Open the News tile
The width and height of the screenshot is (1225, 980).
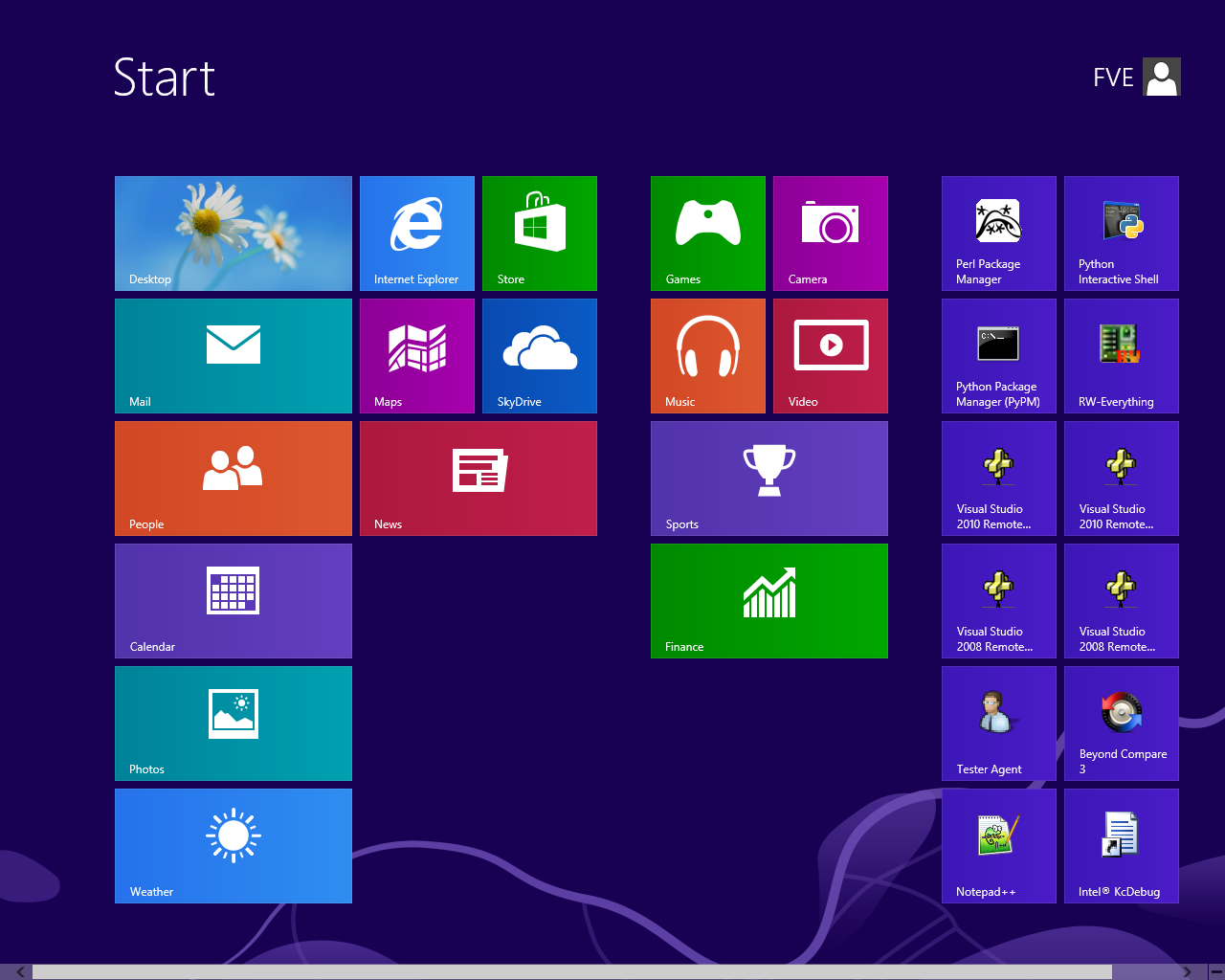coord(479,479)
